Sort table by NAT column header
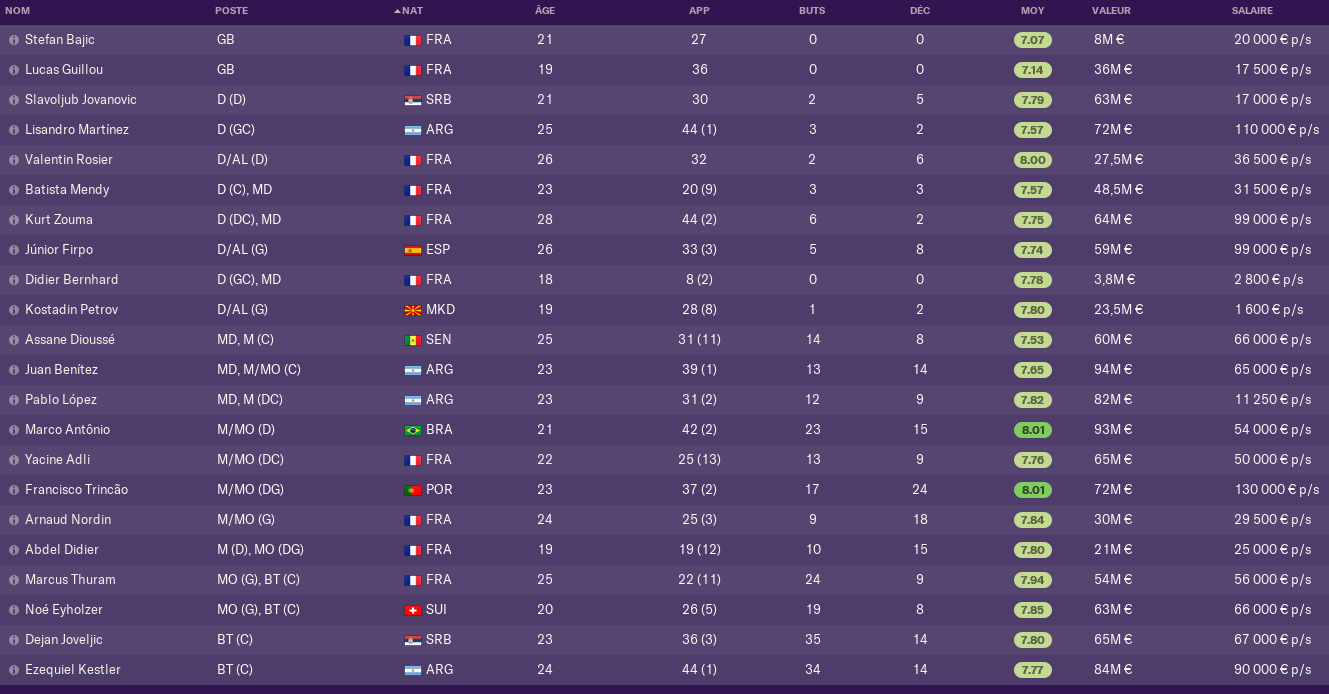This screenshot has width=1329, height=694. point(412,11)
